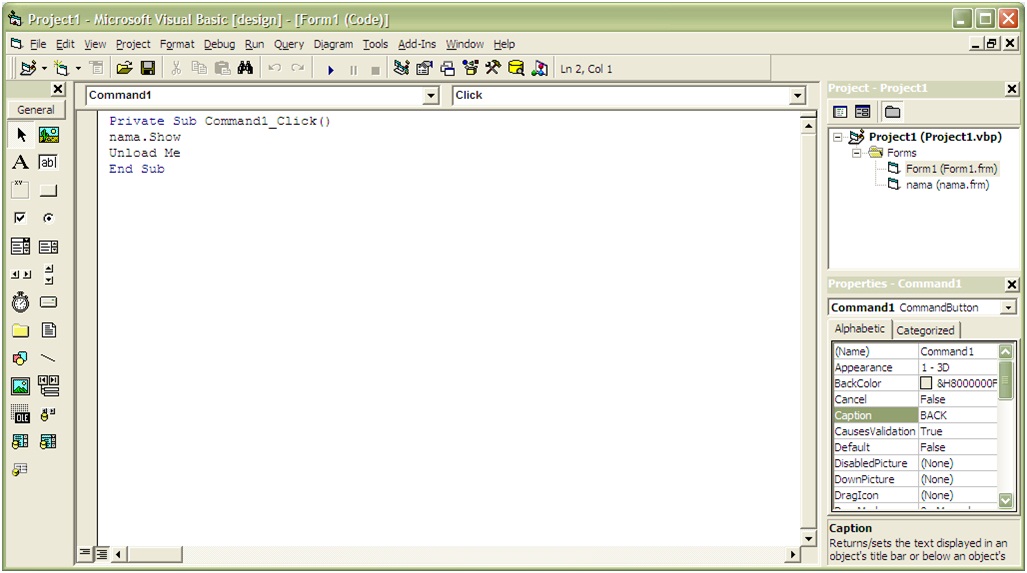Open Project Explorer from the toolbar

pos(401,68)
